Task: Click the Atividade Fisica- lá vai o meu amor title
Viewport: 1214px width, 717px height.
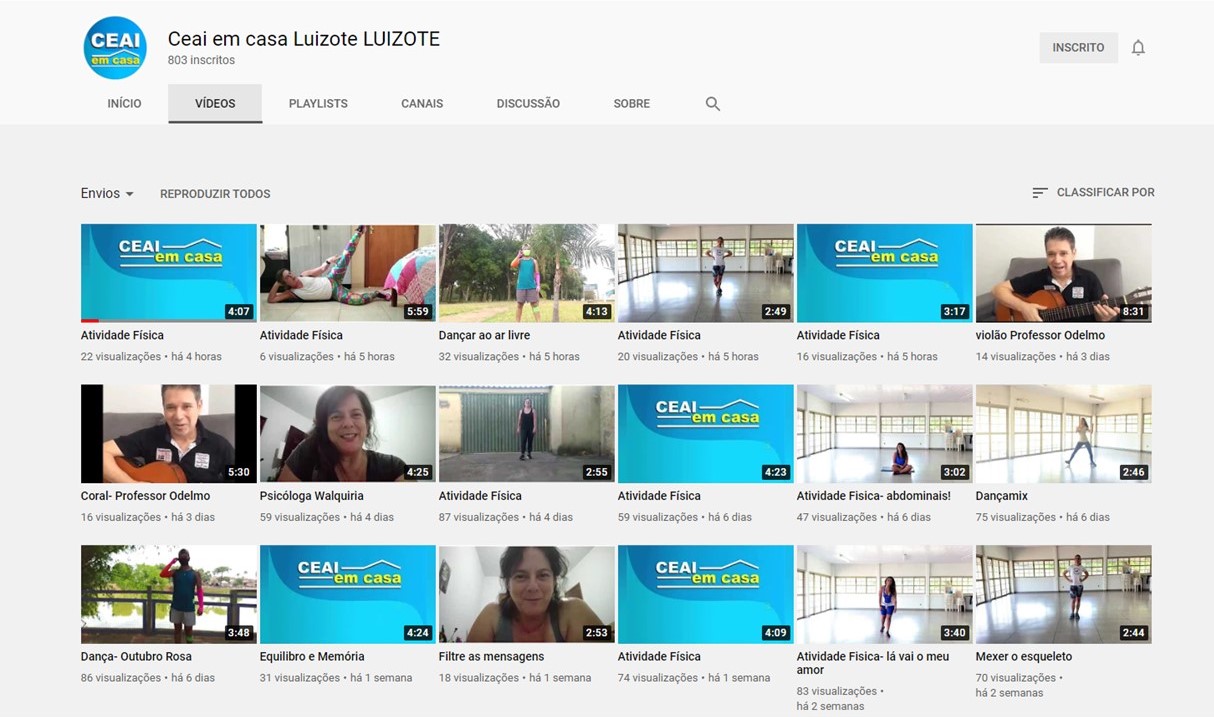Action: (873, 663)
